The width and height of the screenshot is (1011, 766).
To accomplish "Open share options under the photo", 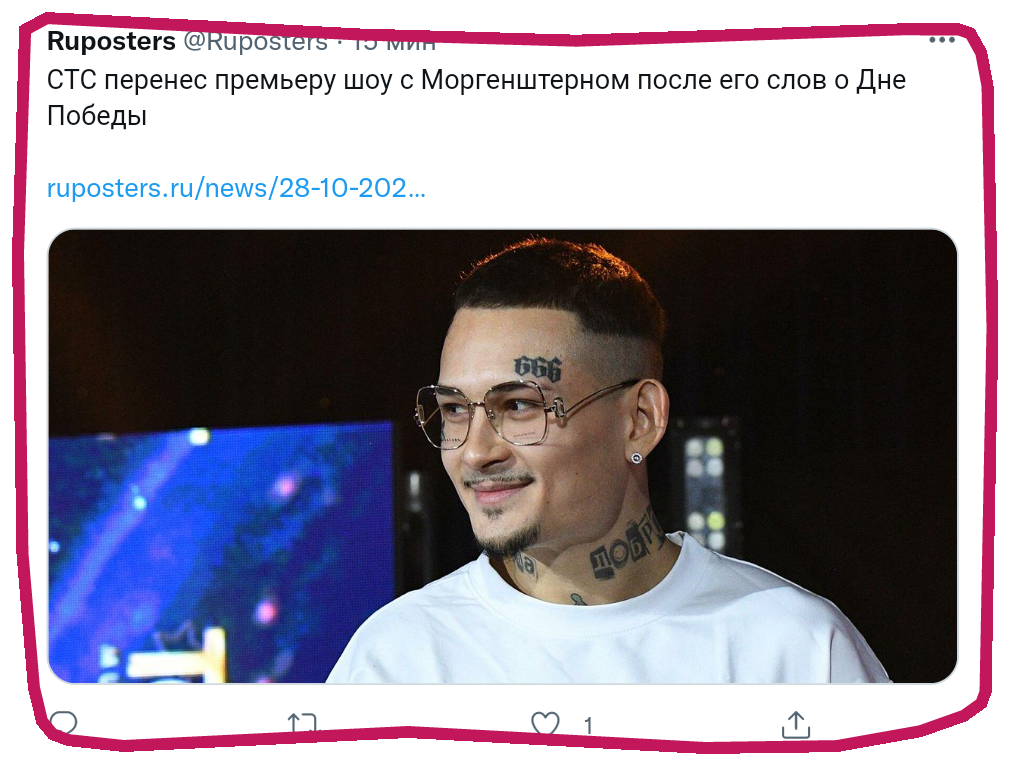I will click(795, 724).
